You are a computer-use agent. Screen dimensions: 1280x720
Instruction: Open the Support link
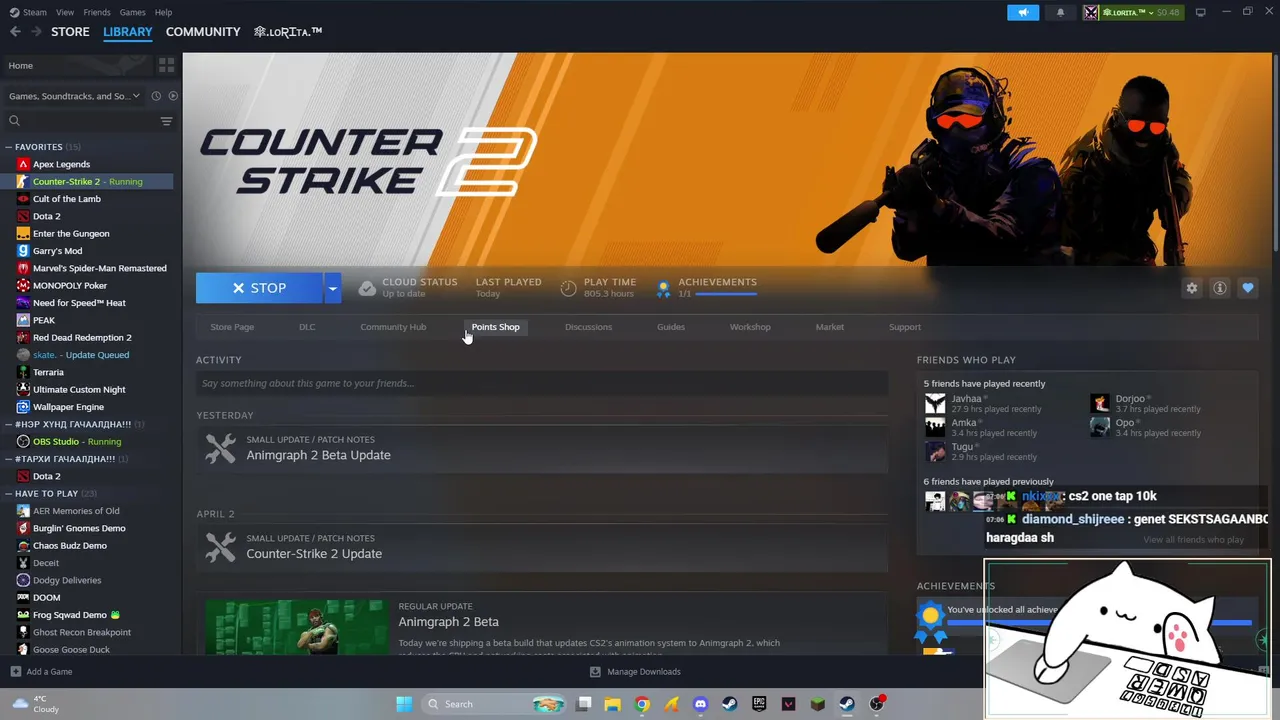tap(905, 327)
